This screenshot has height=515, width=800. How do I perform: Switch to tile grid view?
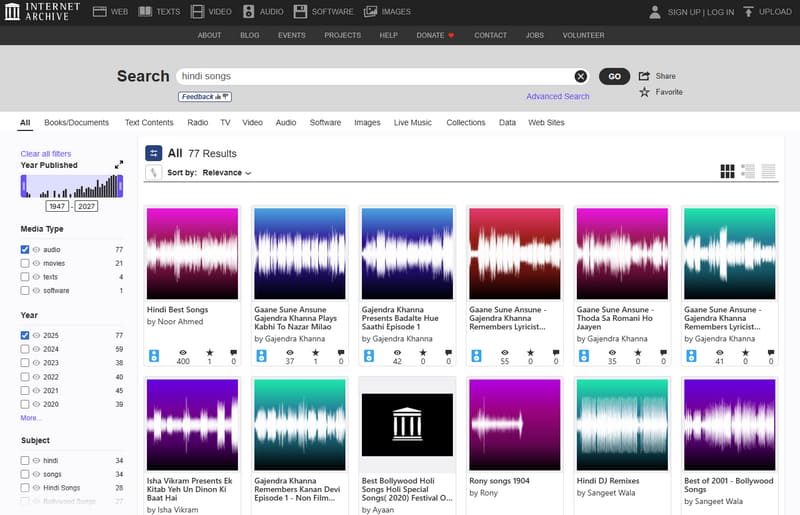(727, 171)
